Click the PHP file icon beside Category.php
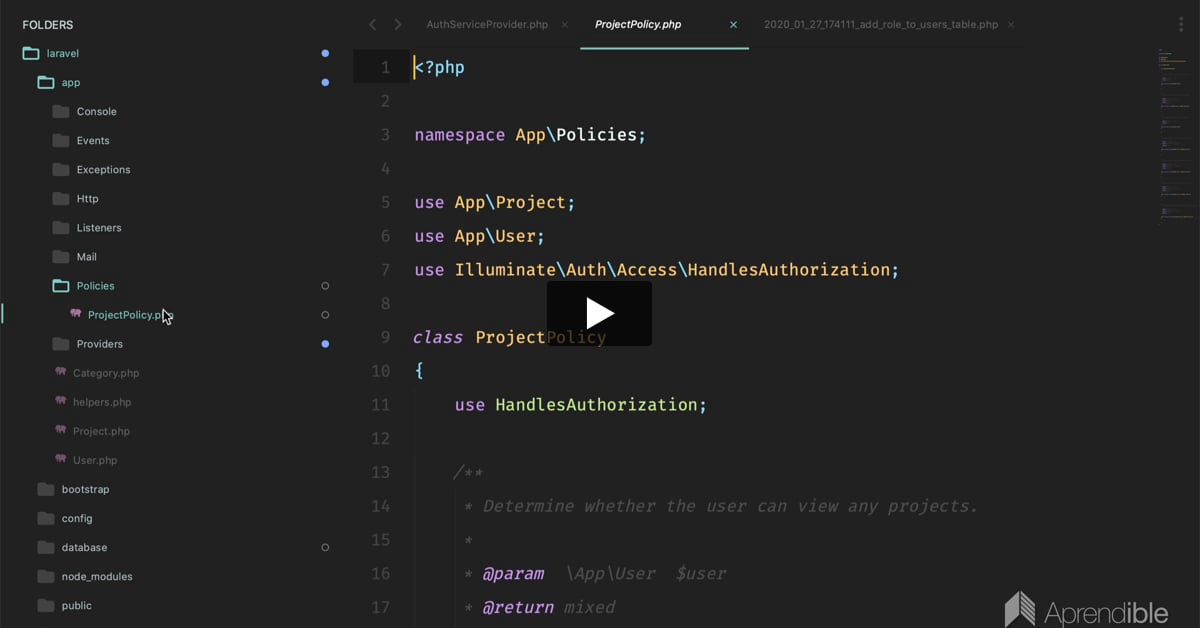This screenshot has height=628, width=1200. (61, 371)
